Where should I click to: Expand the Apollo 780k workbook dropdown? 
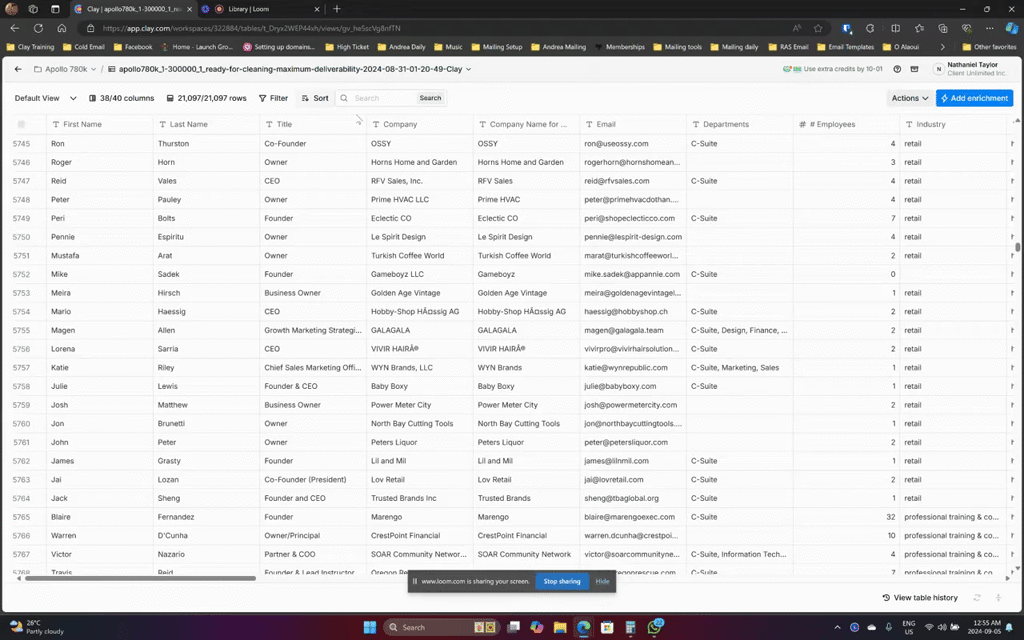coord(93,69)
